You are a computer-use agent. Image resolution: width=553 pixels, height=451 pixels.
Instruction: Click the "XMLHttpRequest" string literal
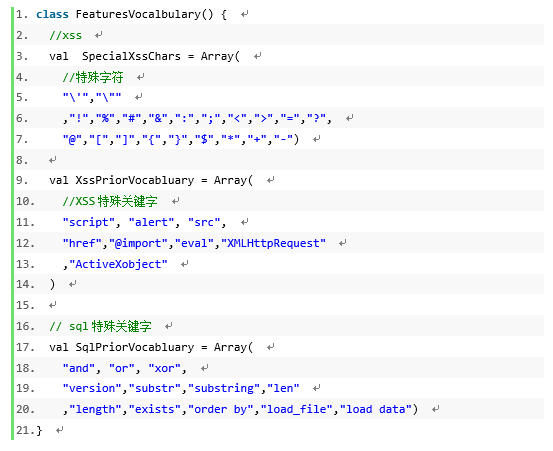tap(273, 243)
